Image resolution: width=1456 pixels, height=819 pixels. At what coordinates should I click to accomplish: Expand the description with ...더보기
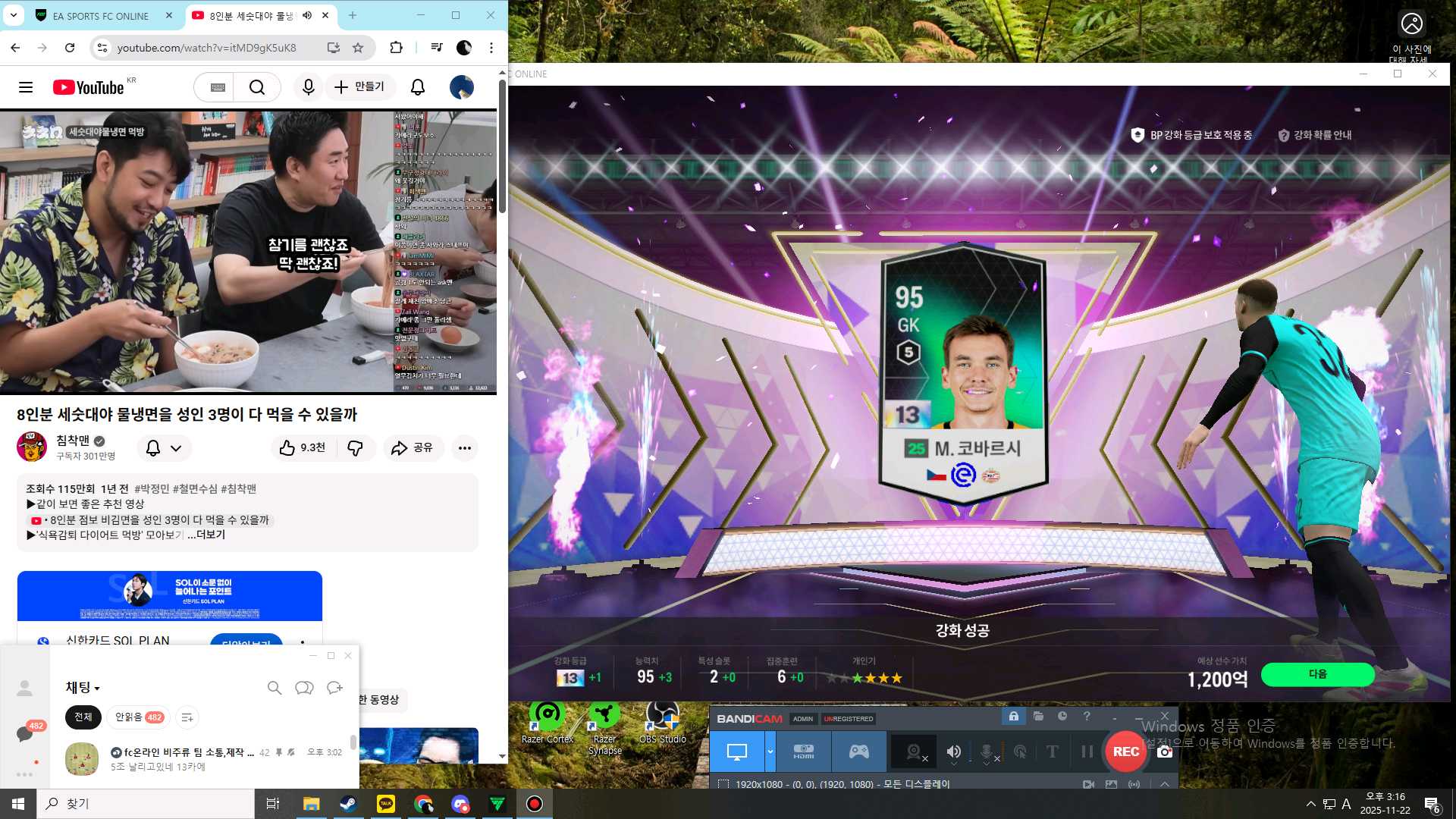click(206, 535)
